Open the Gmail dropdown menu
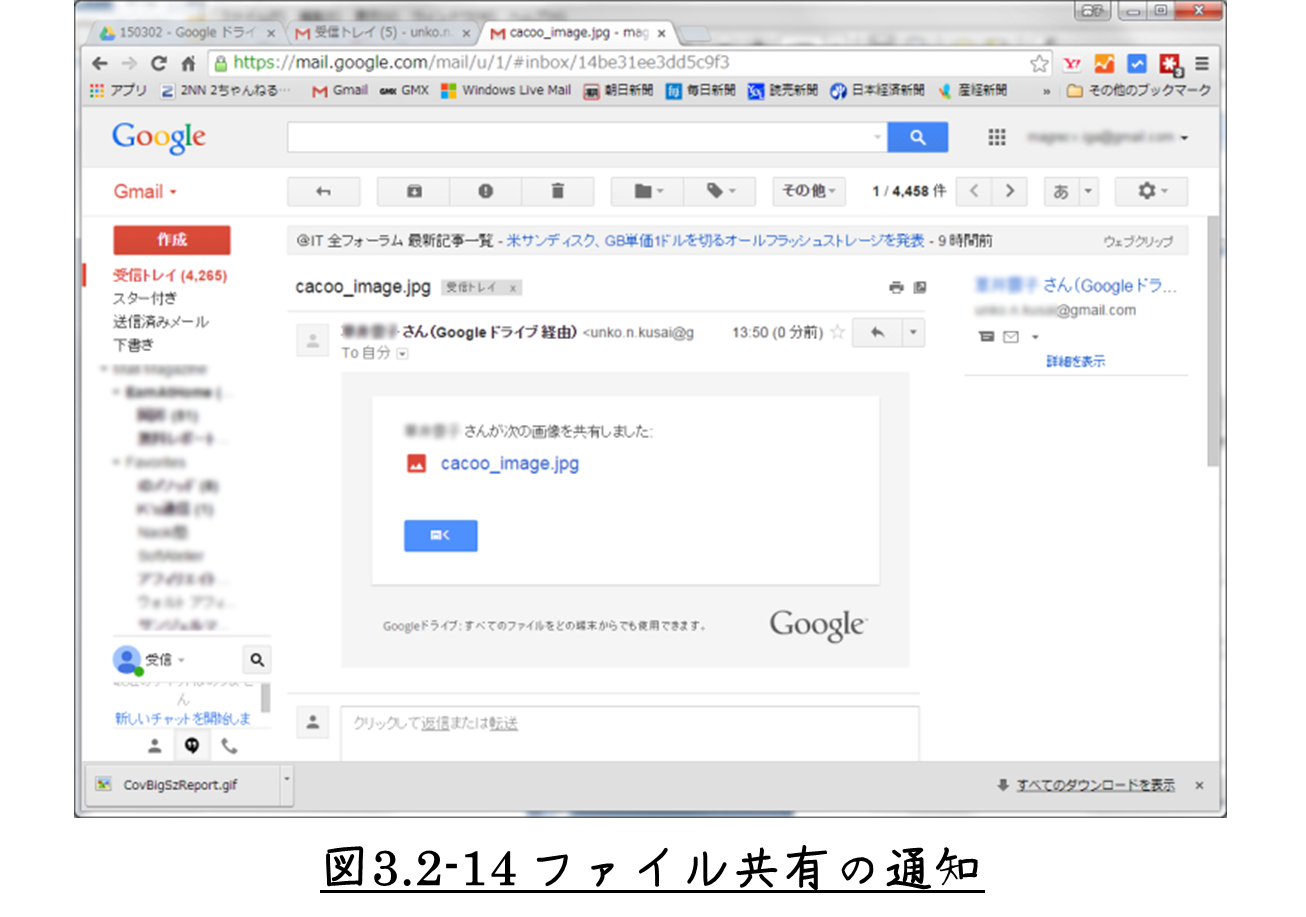1306x917 pixels. (145, 192)
